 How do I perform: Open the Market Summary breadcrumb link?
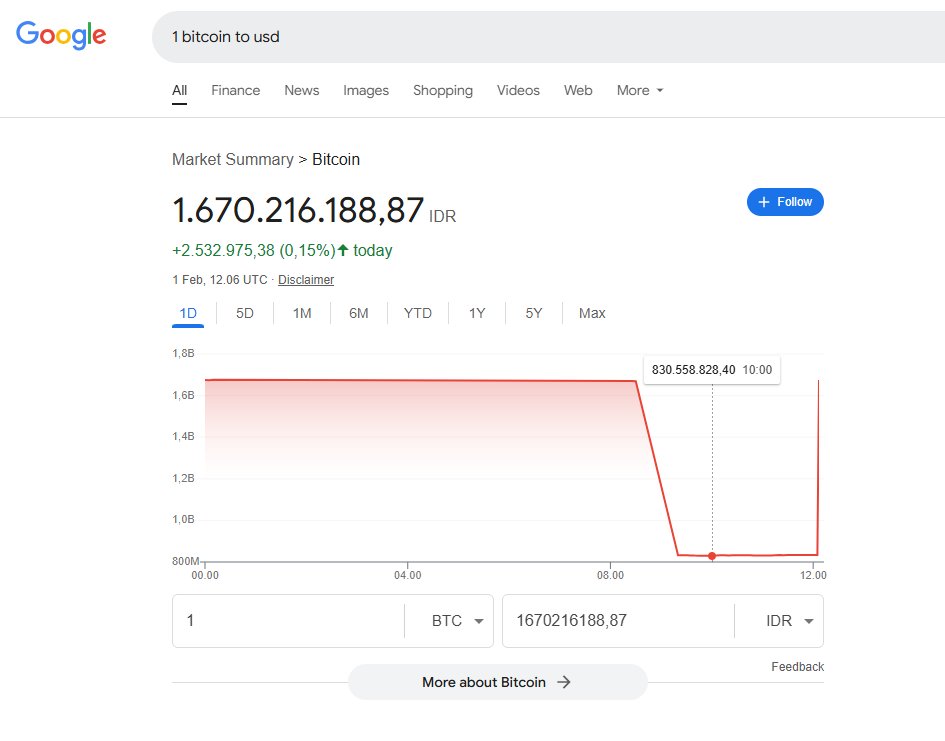[x=233, y=159]
